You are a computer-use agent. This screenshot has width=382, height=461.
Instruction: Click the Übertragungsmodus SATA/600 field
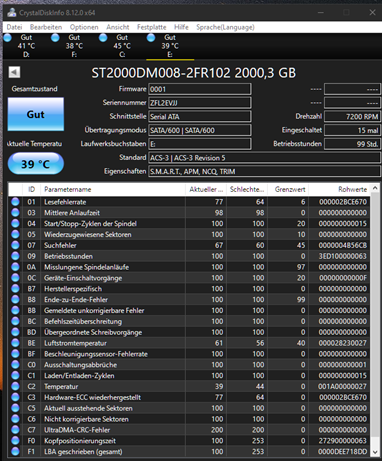click(x=200, y=130)
